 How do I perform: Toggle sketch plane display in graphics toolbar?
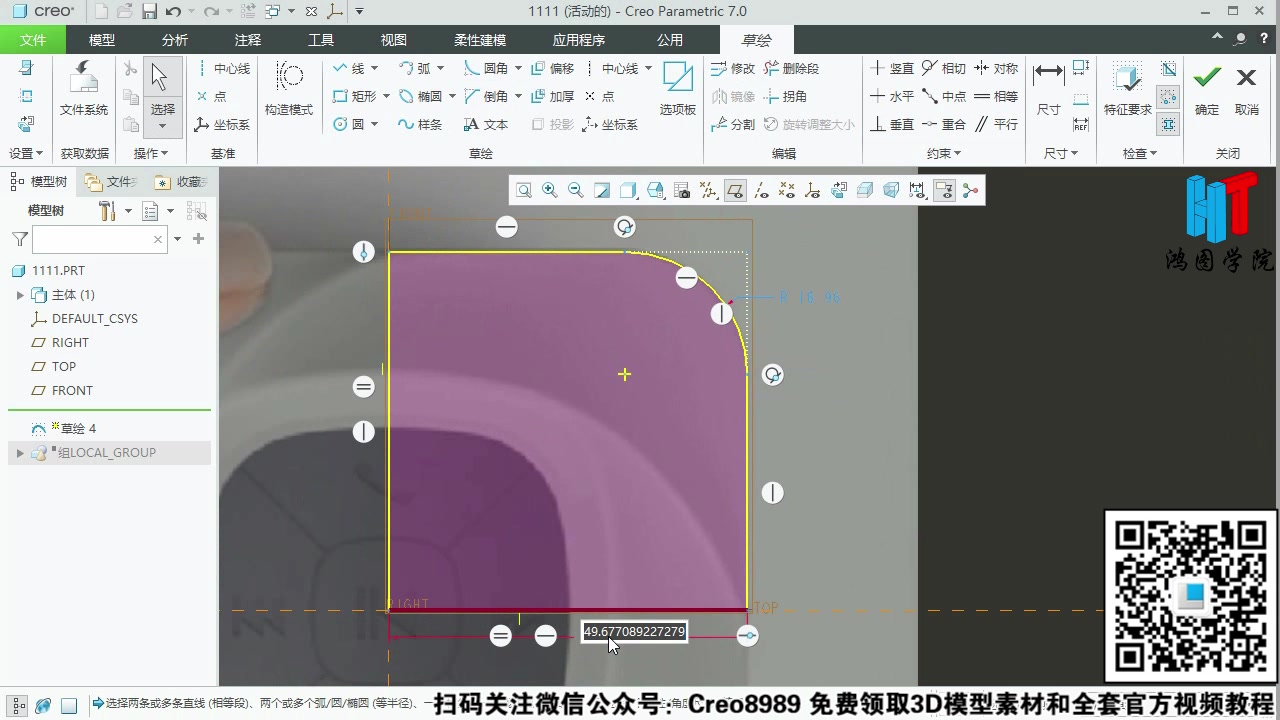coord(735,190)
